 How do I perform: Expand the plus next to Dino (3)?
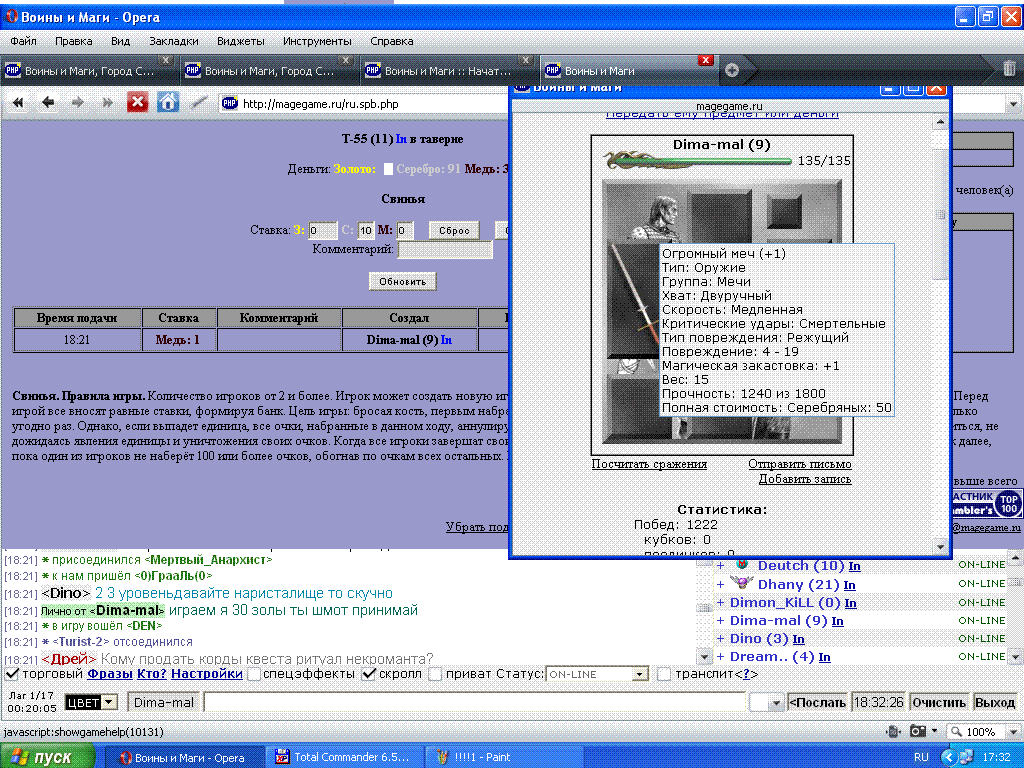[x=721, y=639]
